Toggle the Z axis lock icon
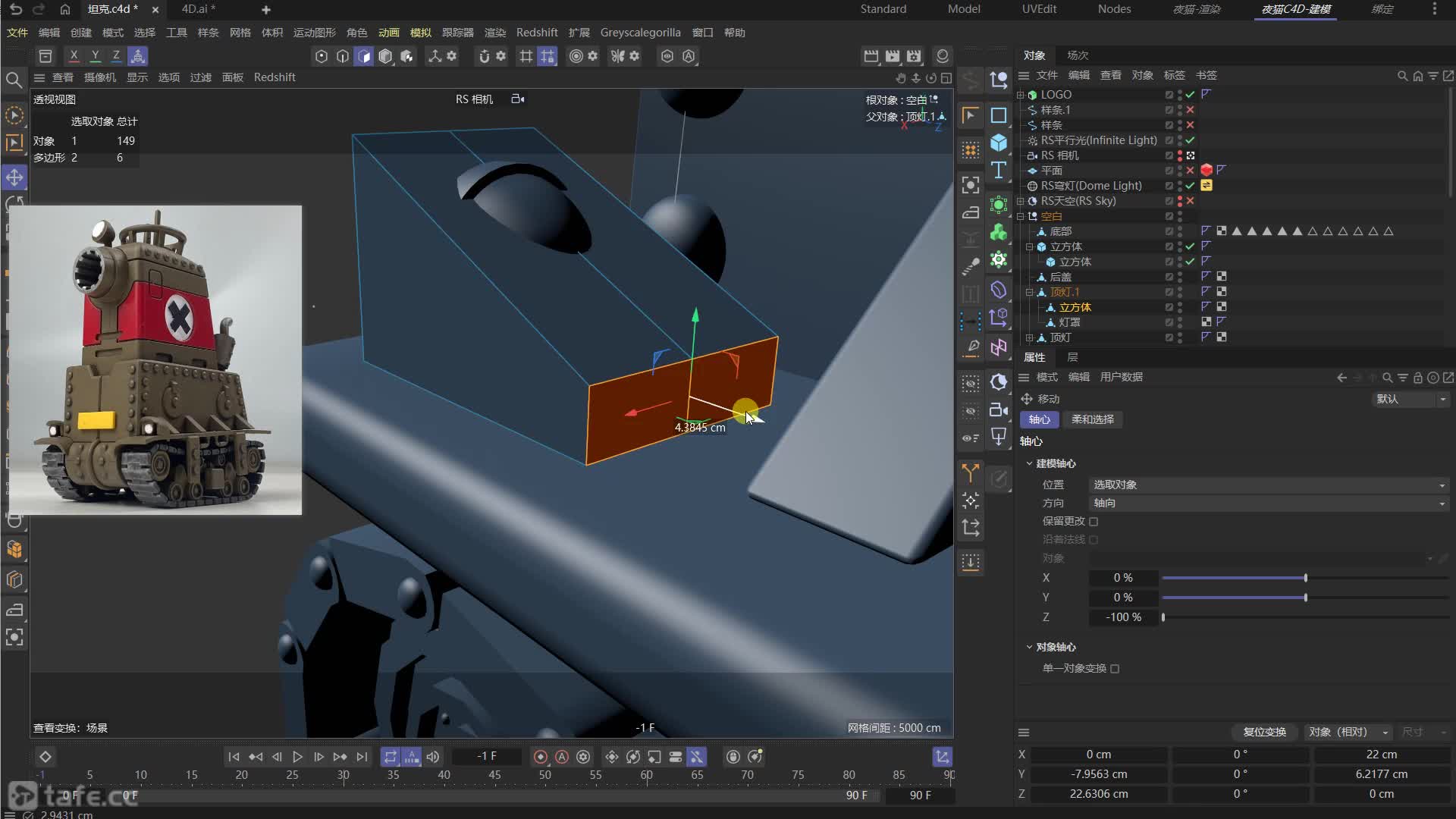This screenshot has height=819, width=1456. (116, 56)
